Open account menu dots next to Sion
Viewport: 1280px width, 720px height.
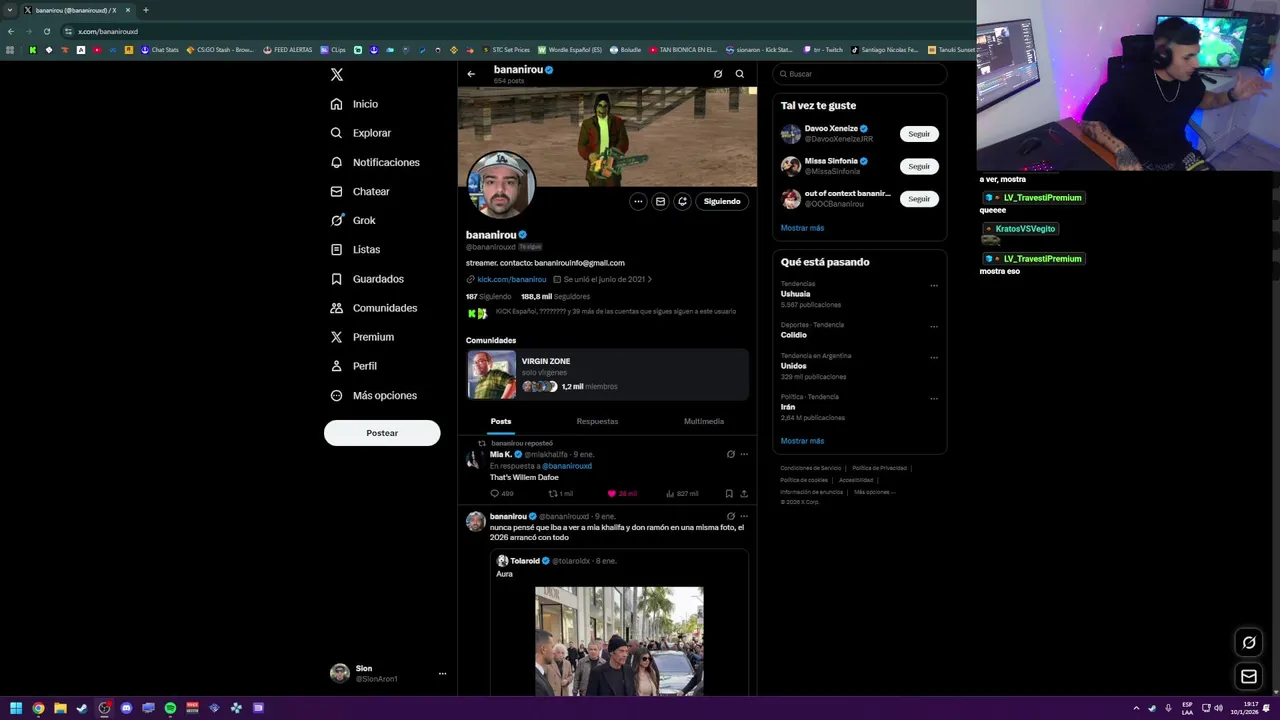click(442, 674)
